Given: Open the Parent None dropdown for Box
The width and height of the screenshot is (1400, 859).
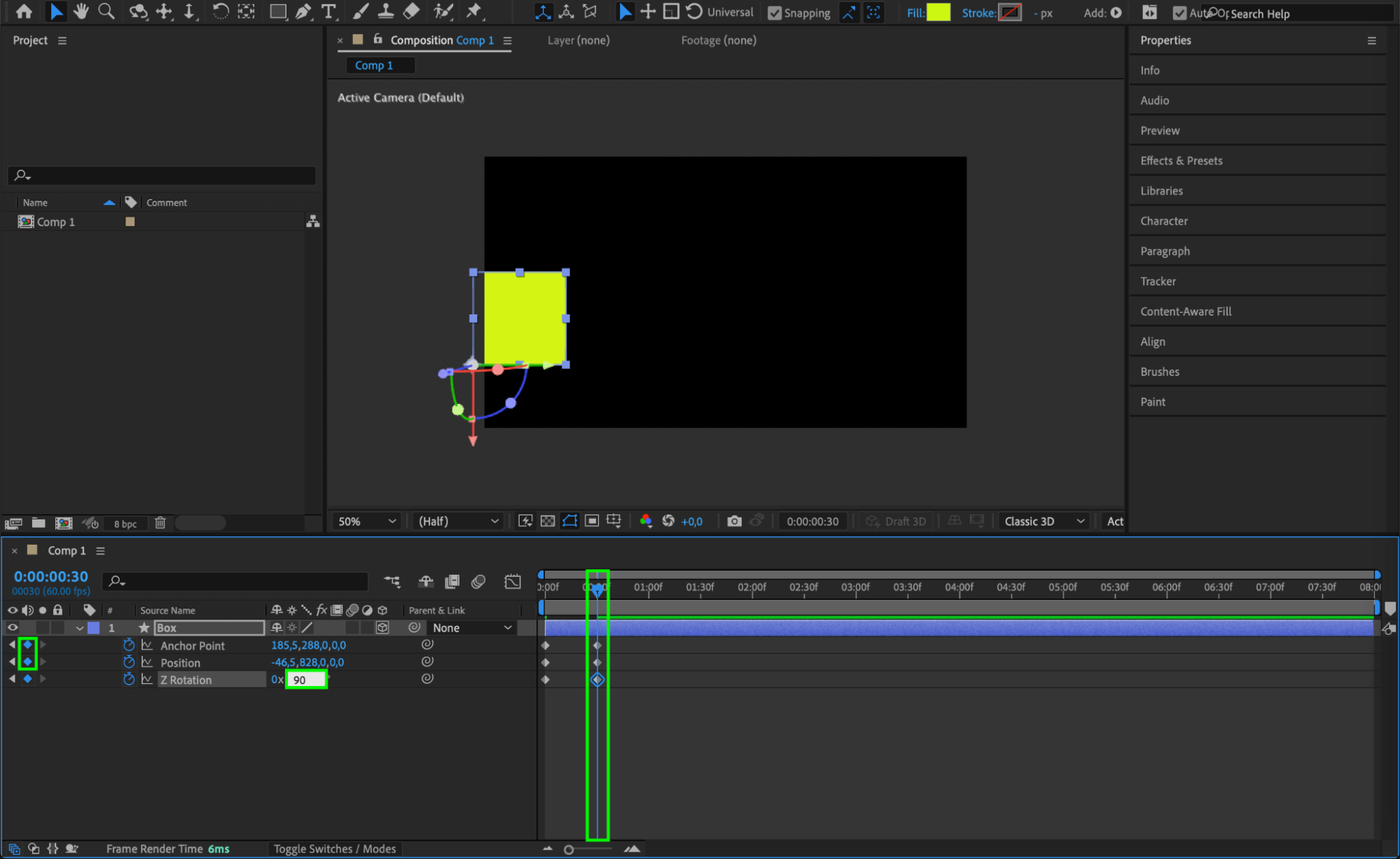Looking at the screenshot, I should point(472,628).
